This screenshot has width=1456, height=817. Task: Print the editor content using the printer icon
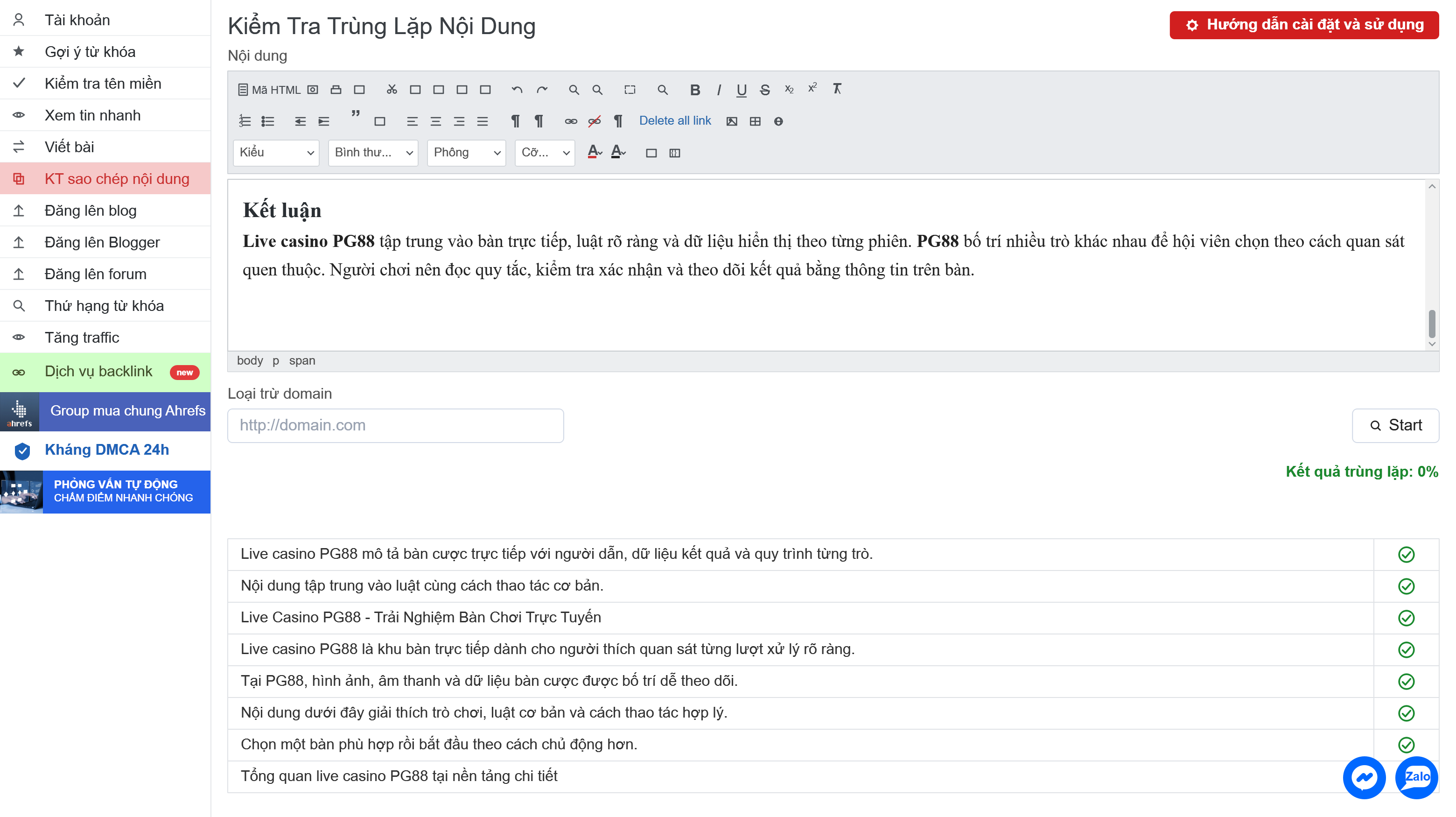tap(336, 89)
